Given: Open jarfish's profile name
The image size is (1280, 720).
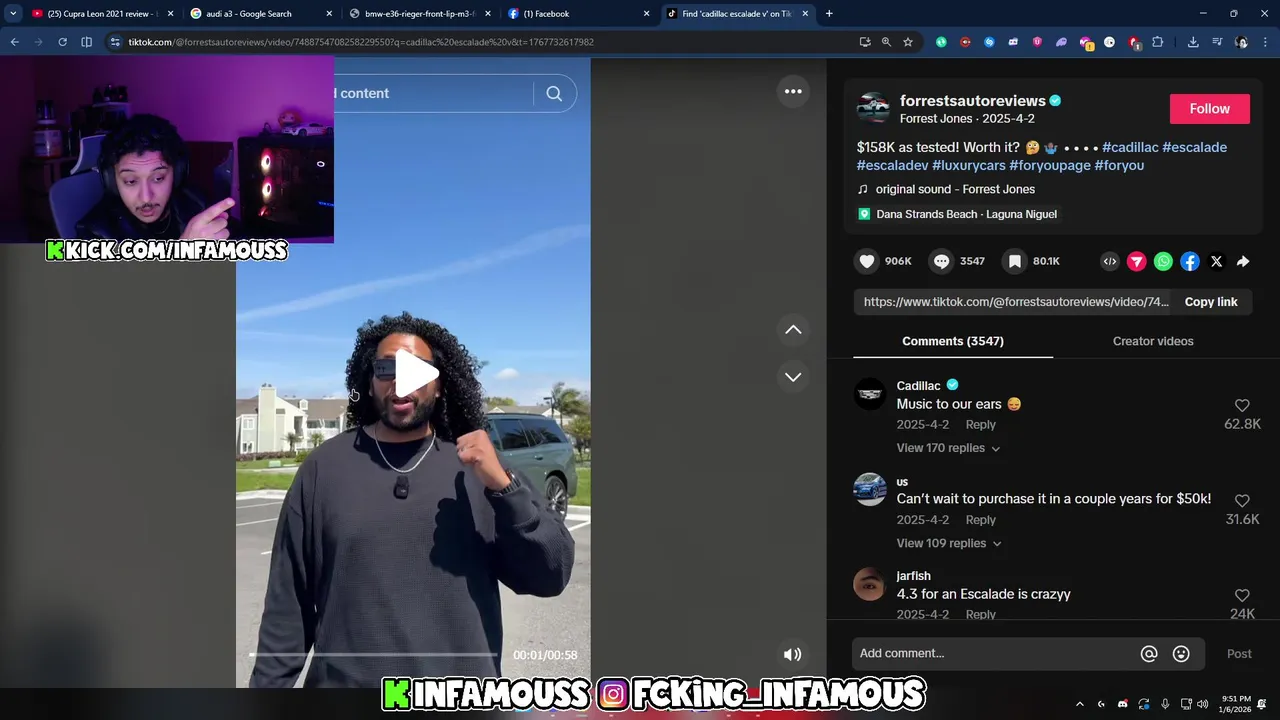Looking at the screenshot, I should [913, 576].
